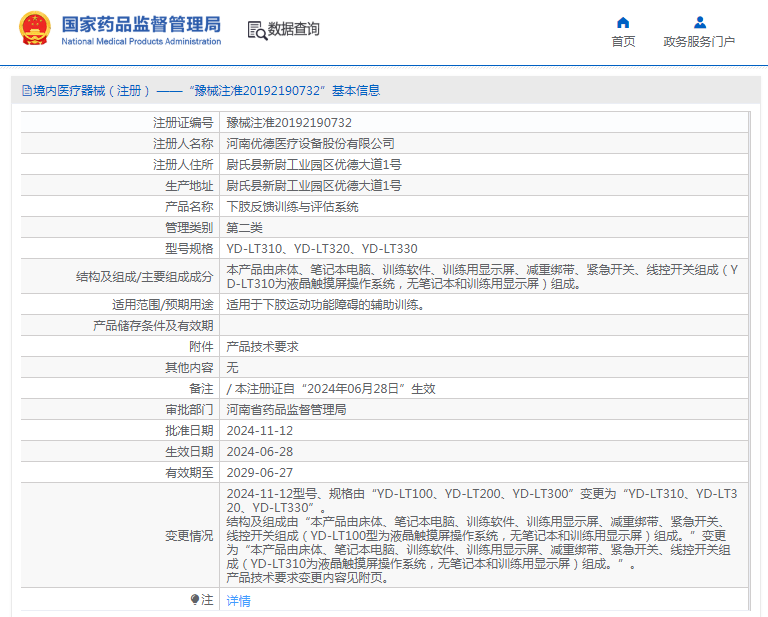Select registration number value 豫械注准20192190732

(x=289, y=122)
